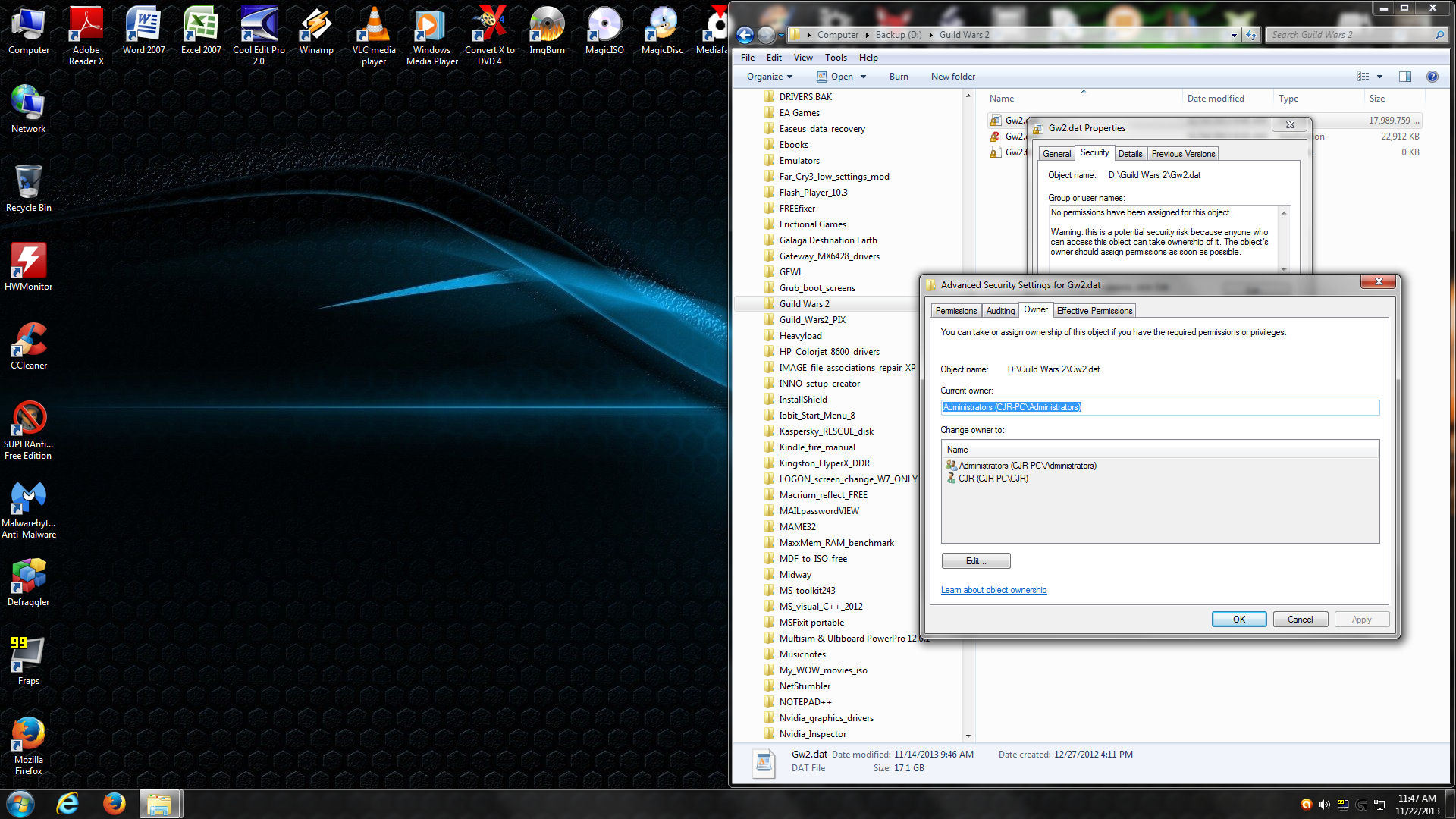Open Windows Media Player shortcut
The image size is (1456, 819).
[x=431, y=36]
